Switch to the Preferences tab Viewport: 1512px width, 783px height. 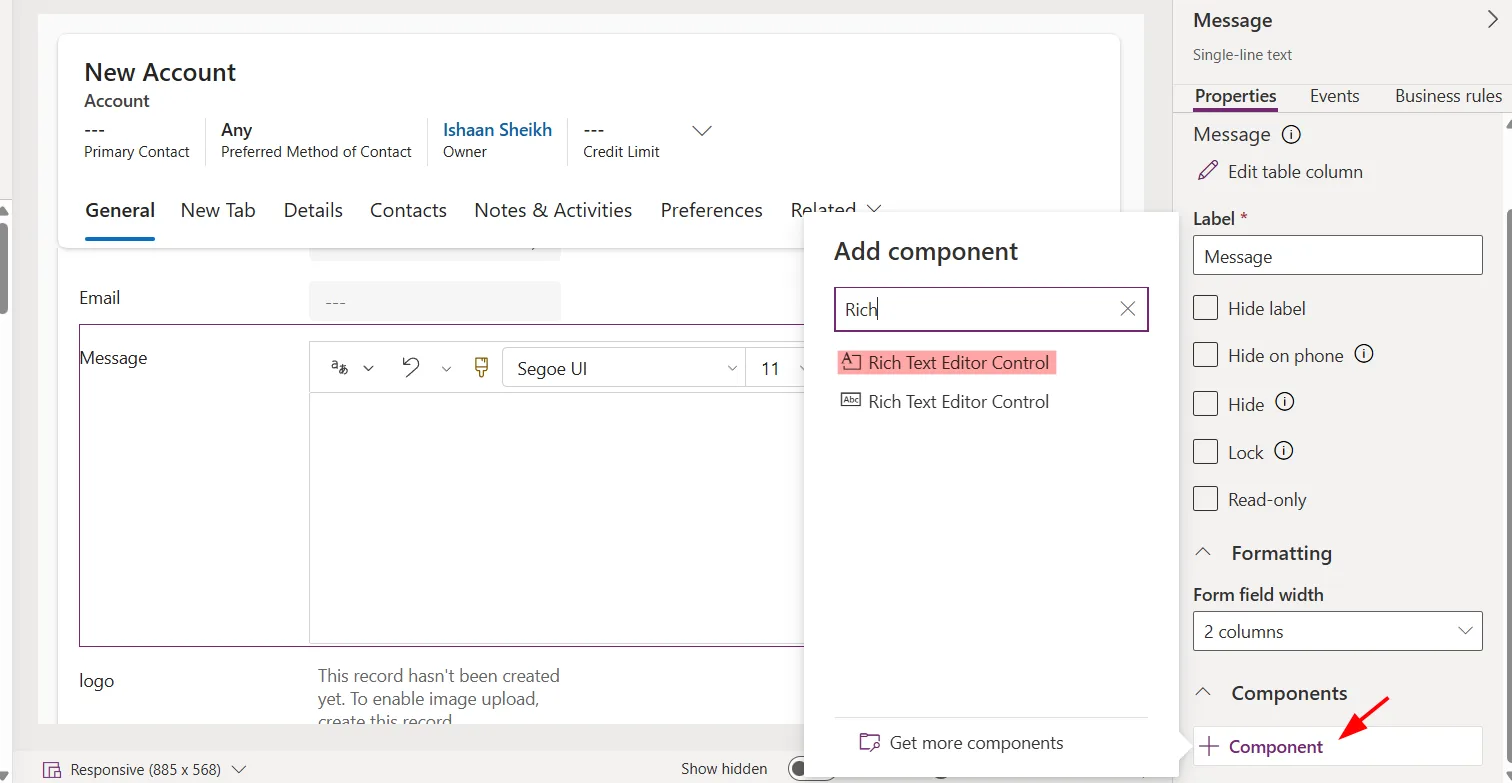[x=711, y=210]
